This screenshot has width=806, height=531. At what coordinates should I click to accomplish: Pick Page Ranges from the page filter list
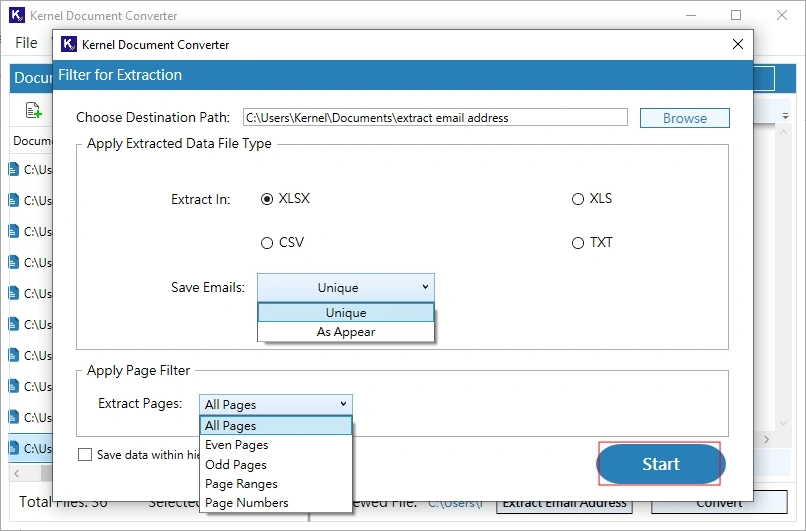point(276,484)
